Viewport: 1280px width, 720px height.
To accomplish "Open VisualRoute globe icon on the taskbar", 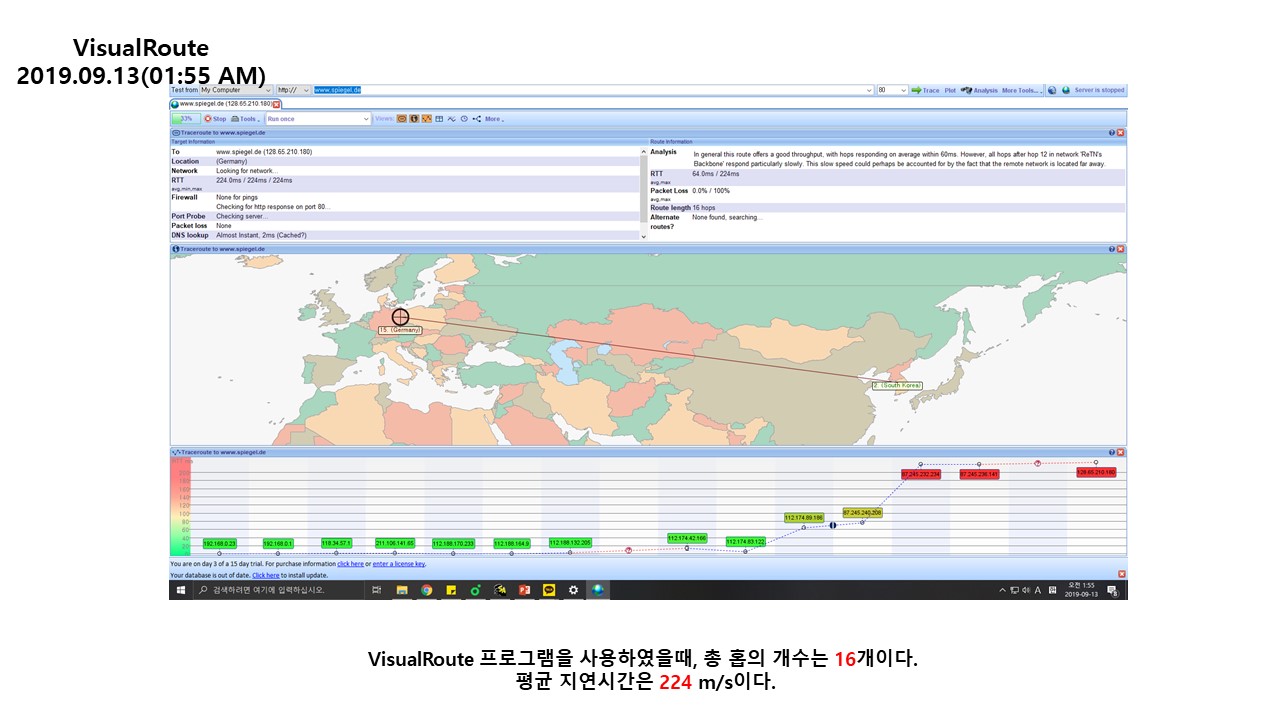I will tap(598, 590).
